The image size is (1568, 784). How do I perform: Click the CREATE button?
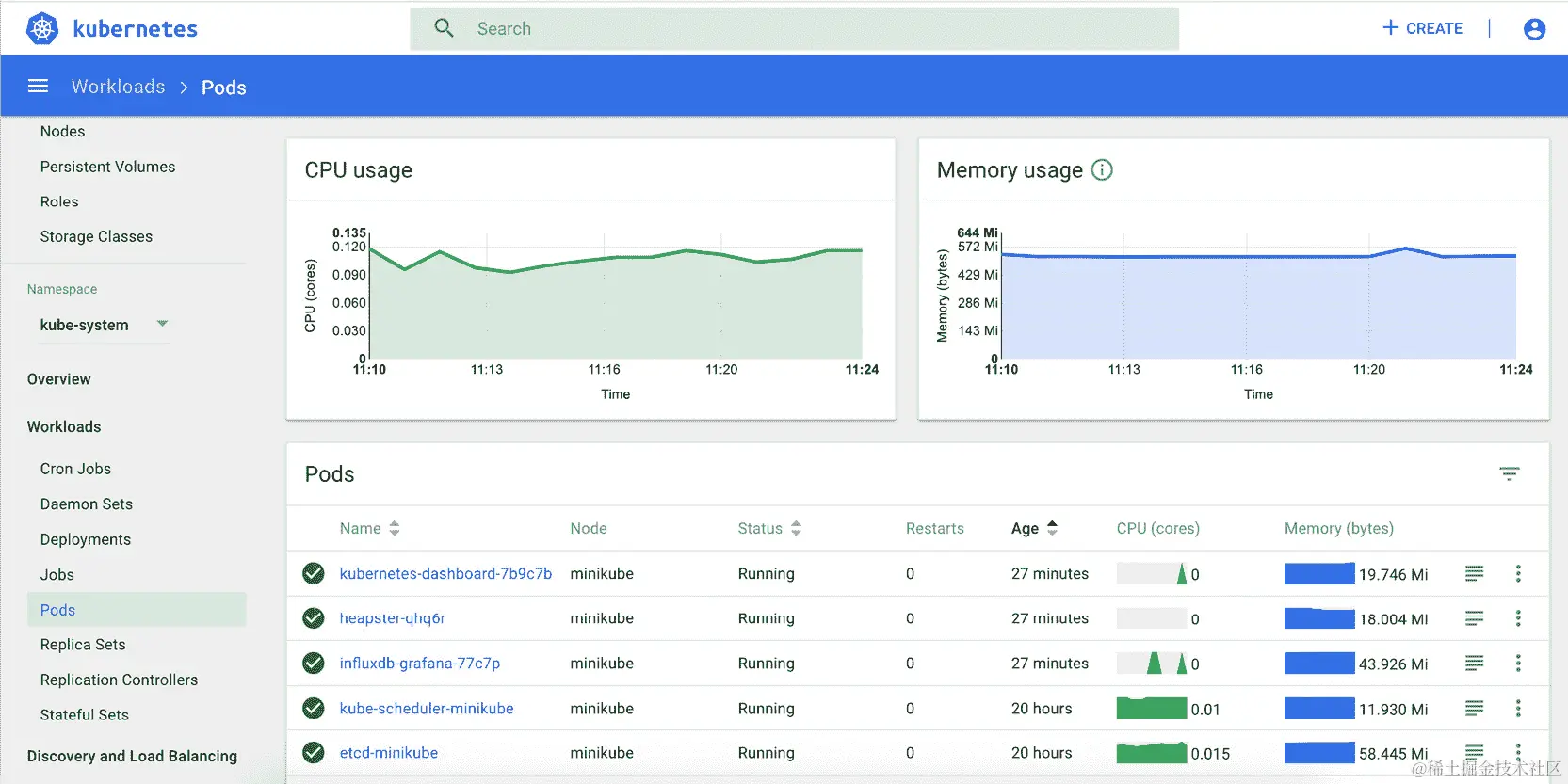(x=1422, y=28)
